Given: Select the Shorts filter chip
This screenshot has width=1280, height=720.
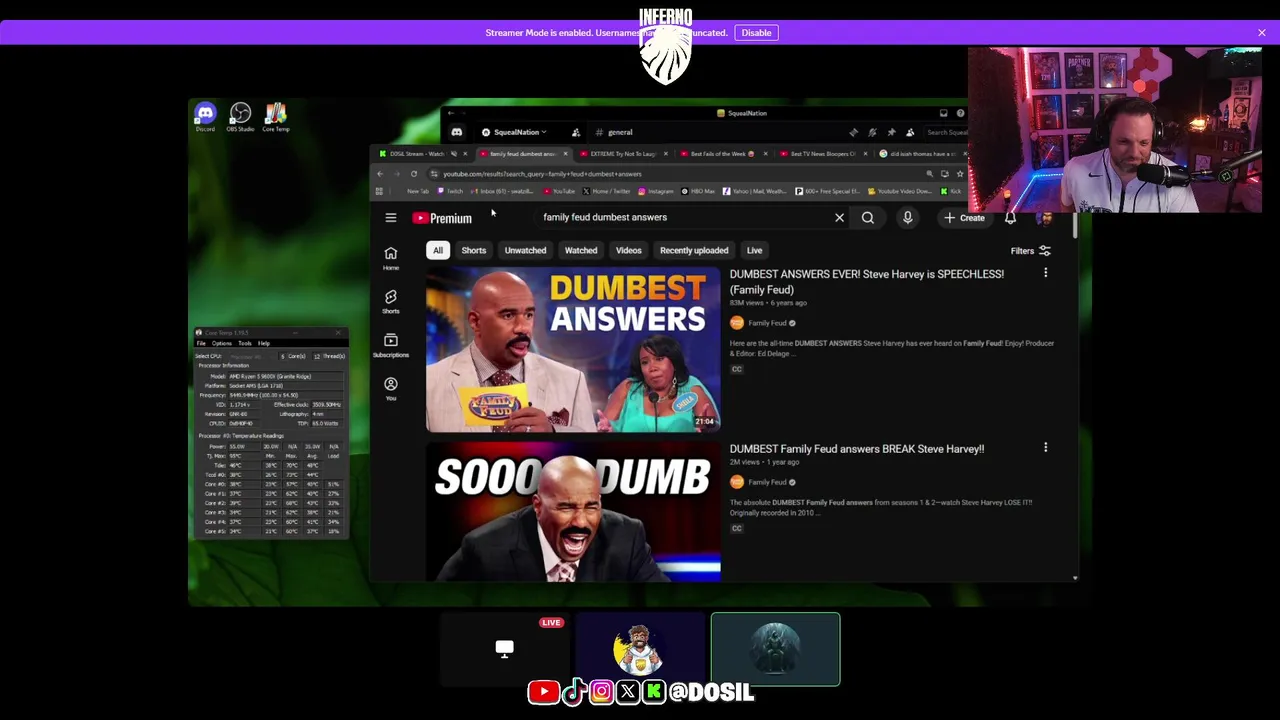Looking at the screenshot, I should tap(474, 250).
